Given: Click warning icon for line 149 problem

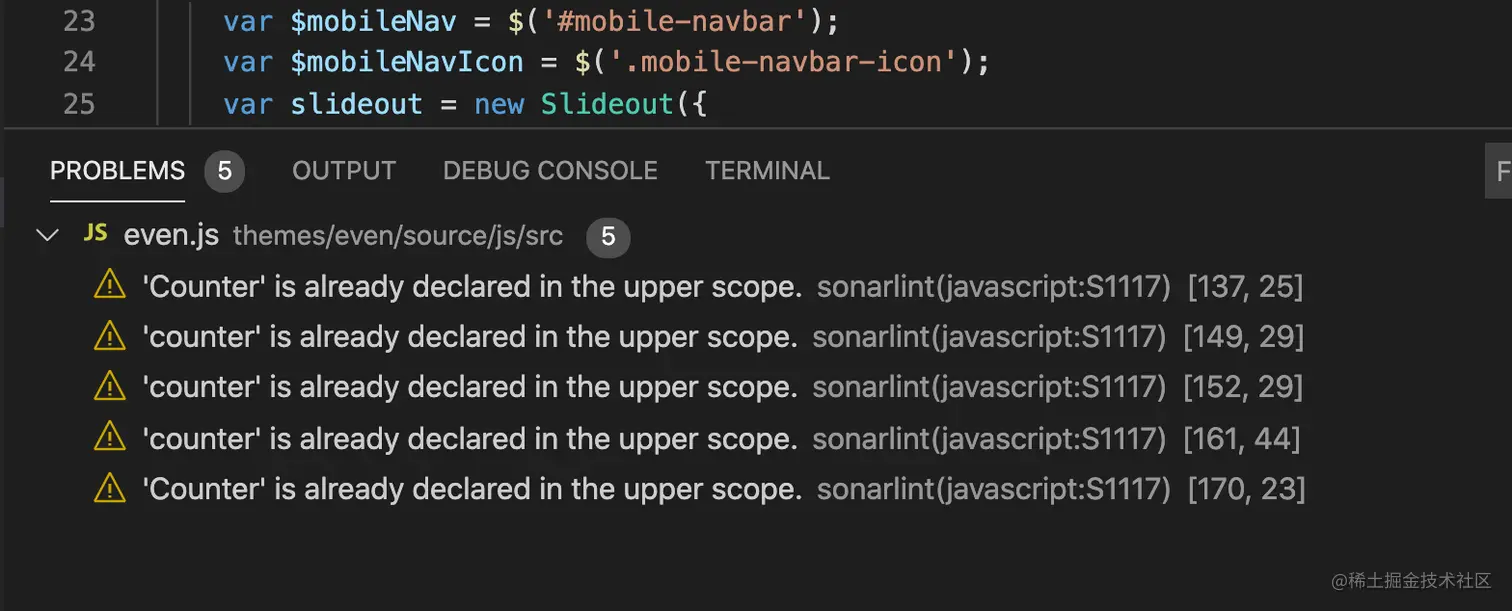Looking at the screenshot, I should pos(109,337).
